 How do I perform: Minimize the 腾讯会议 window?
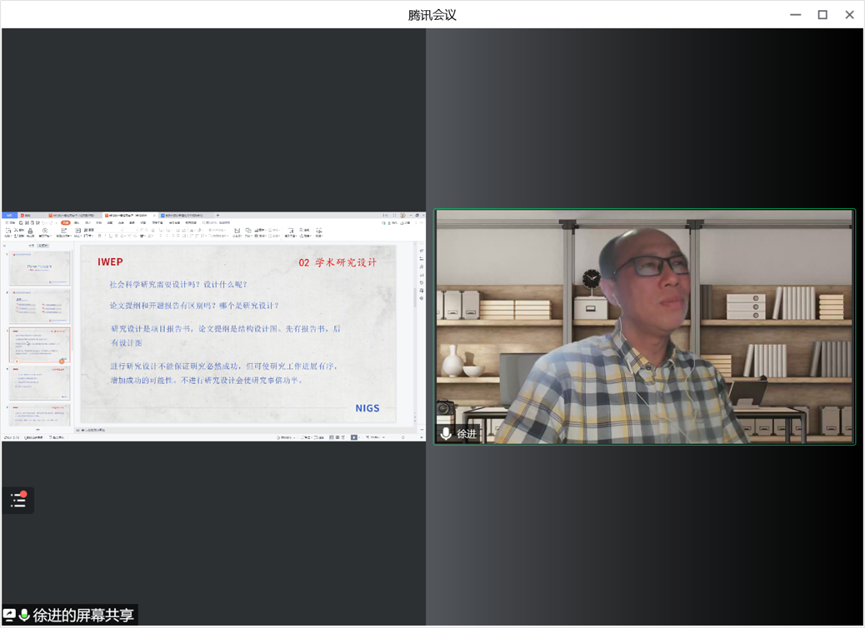[795, 14]
